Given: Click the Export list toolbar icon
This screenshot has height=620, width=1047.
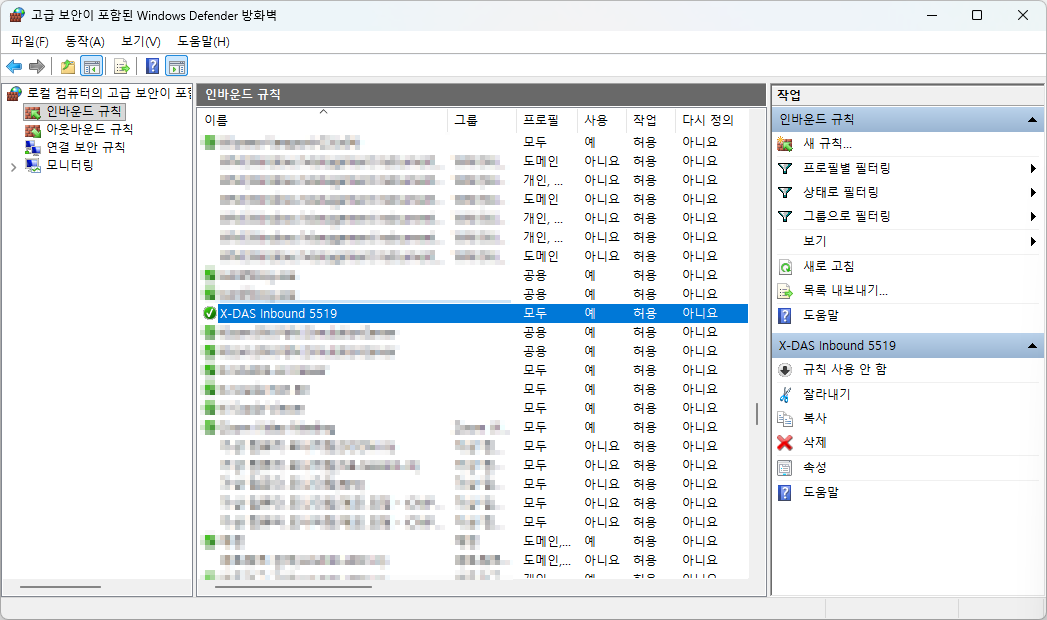Looking at the screenshot, I should pos(121,67).
